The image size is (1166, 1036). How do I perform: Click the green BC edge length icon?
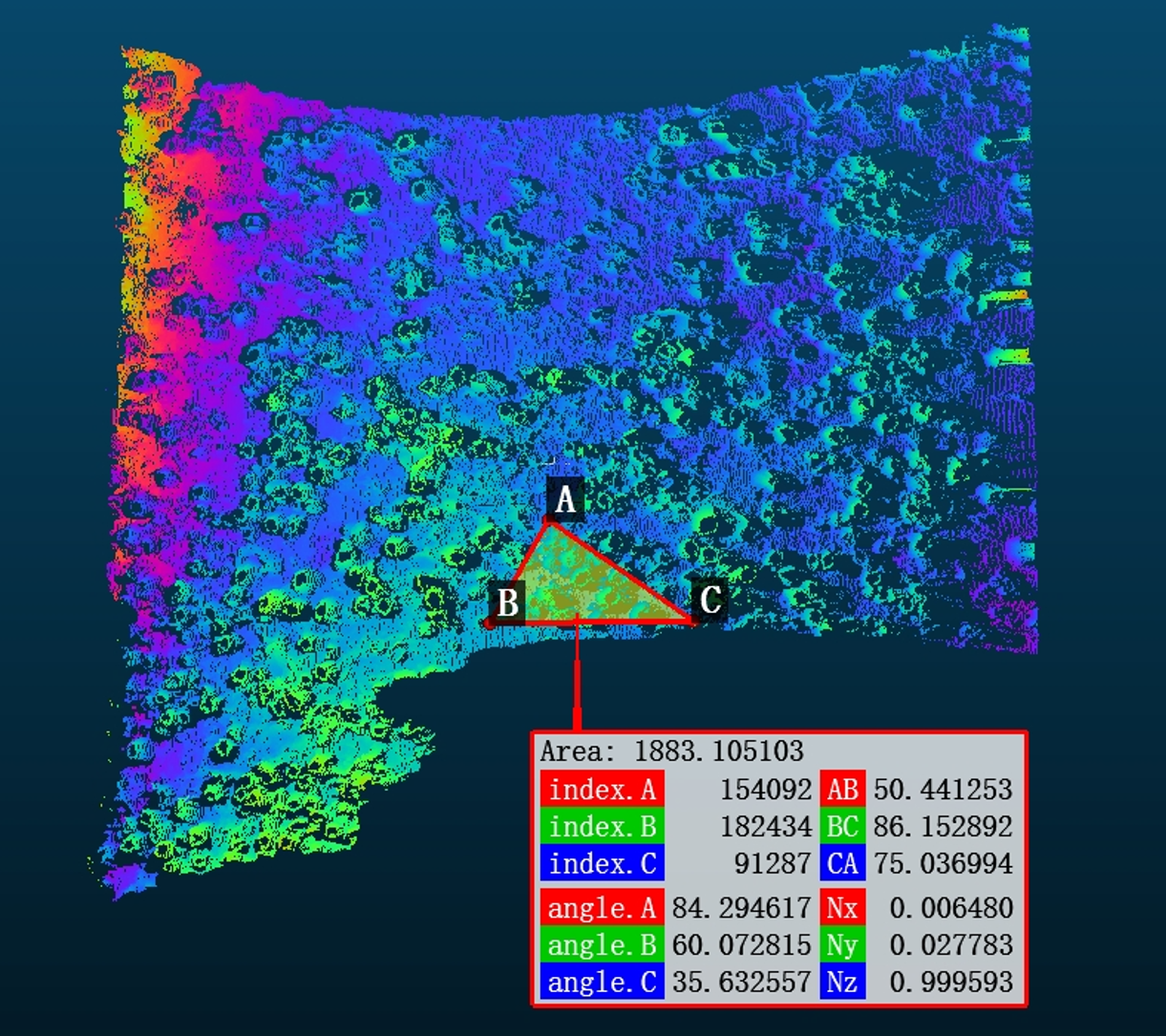[844, 827]
